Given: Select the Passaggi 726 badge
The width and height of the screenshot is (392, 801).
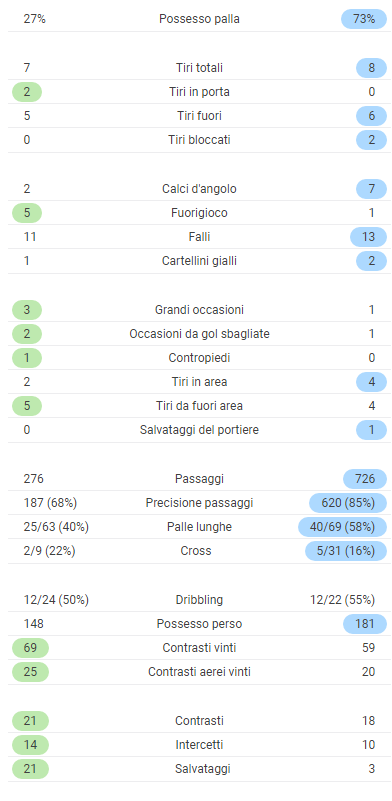Looking at the screenshot, I should [365, 479].
